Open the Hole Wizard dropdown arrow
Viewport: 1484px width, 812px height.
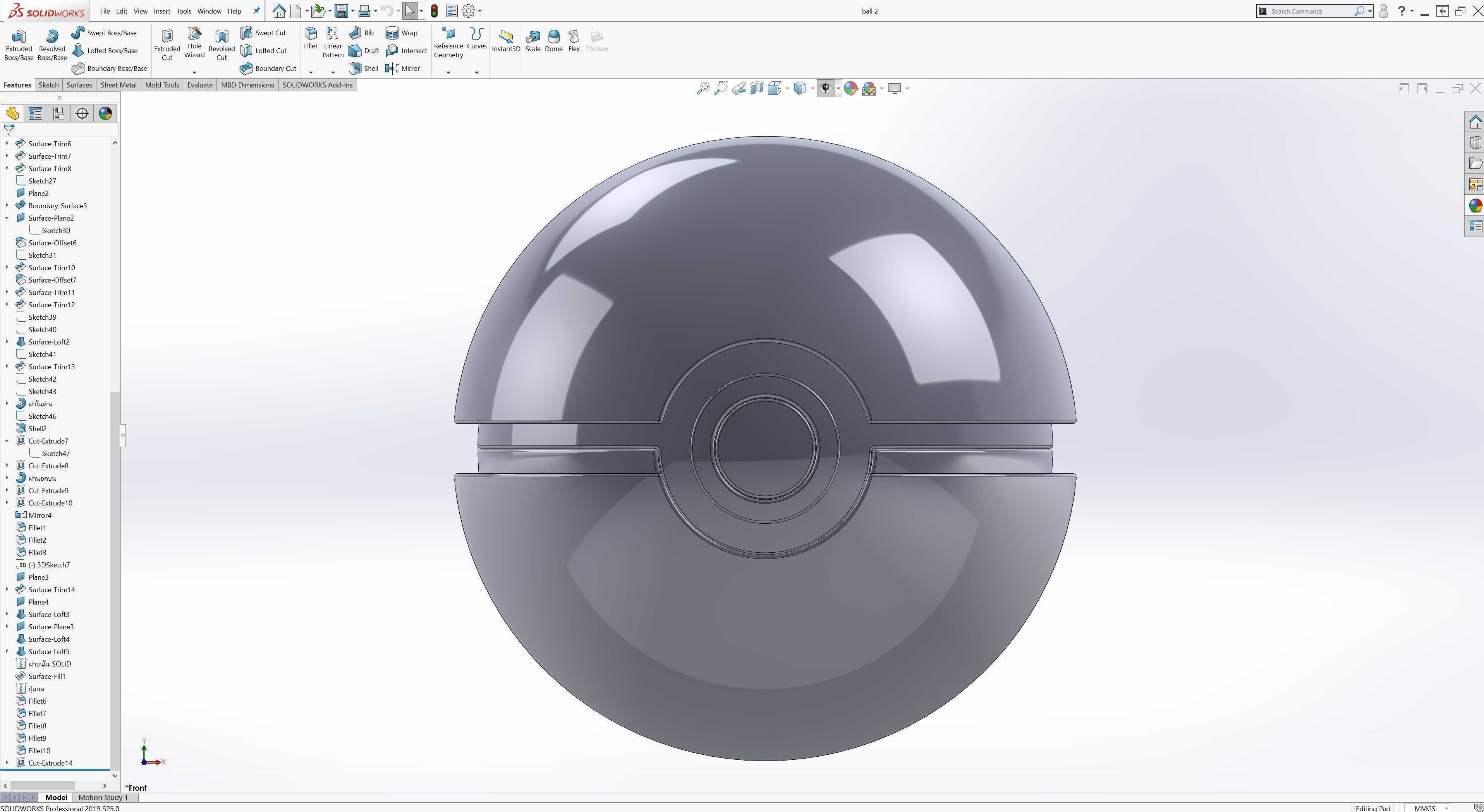coord(194,72)
